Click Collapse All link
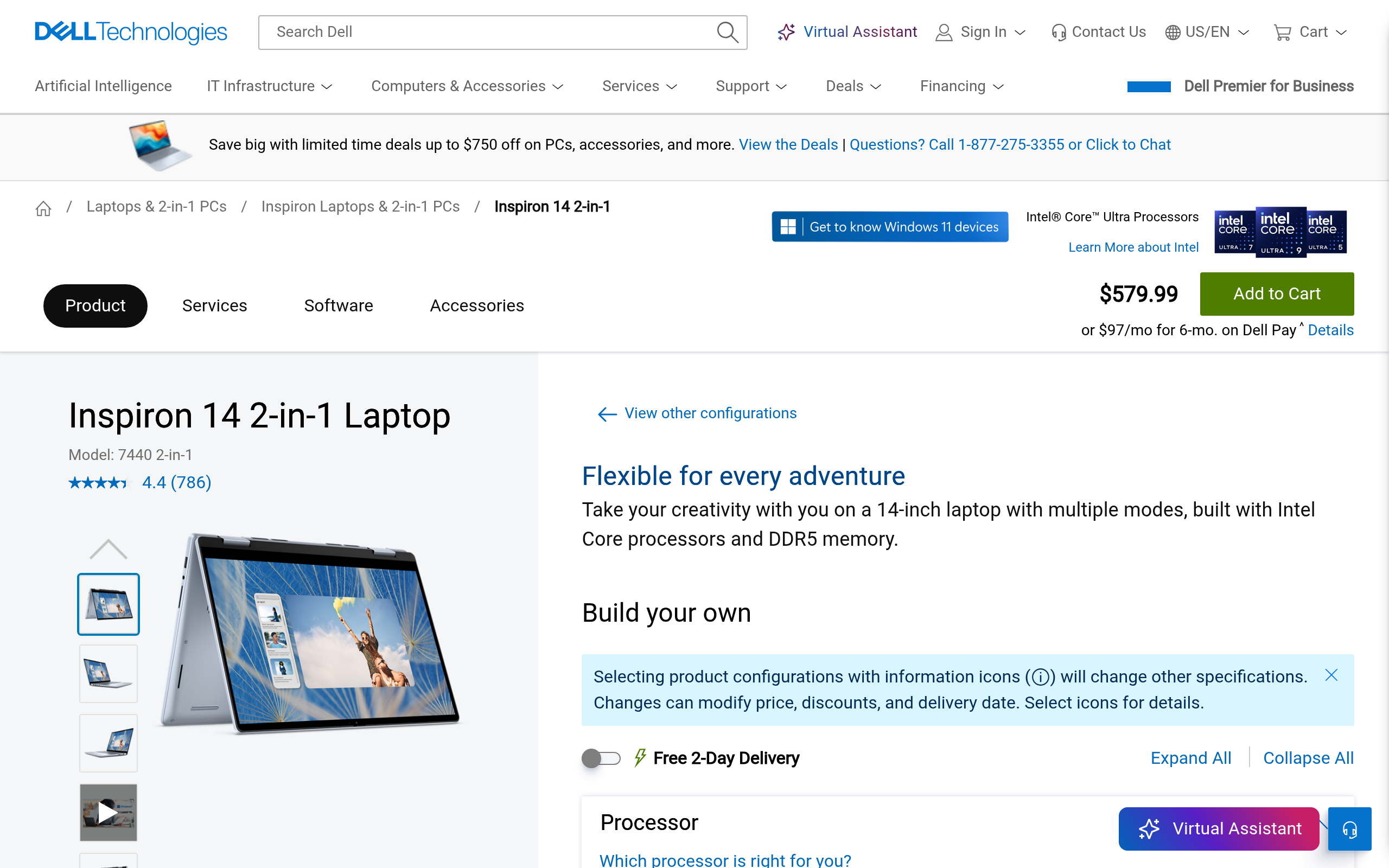 1309,758
